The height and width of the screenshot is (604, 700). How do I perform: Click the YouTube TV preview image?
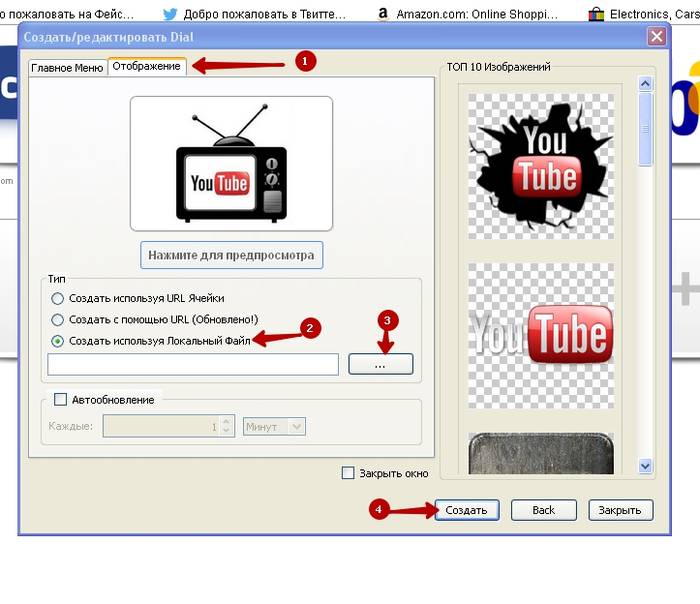231,164
